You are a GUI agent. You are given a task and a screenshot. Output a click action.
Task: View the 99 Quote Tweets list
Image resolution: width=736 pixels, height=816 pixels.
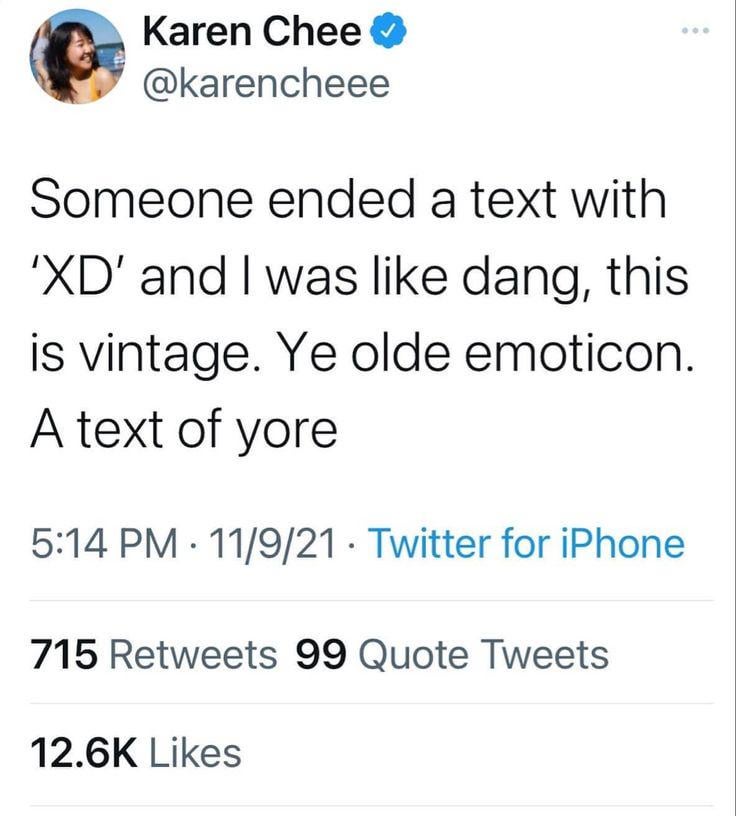(x=452, y=654)
